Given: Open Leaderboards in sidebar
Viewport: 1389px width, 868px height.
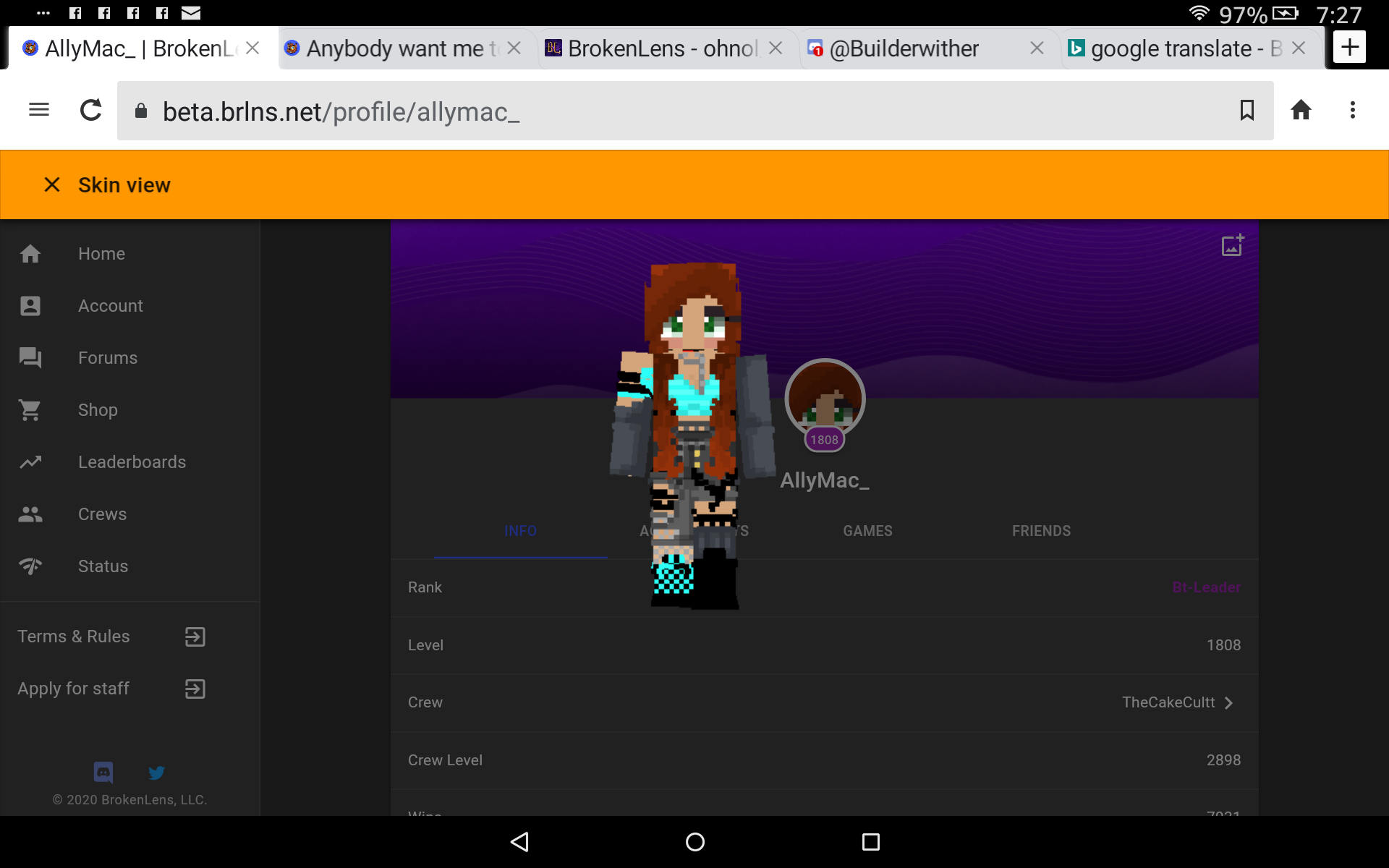Looking at the screenshot, I should [x=130, y=462].
